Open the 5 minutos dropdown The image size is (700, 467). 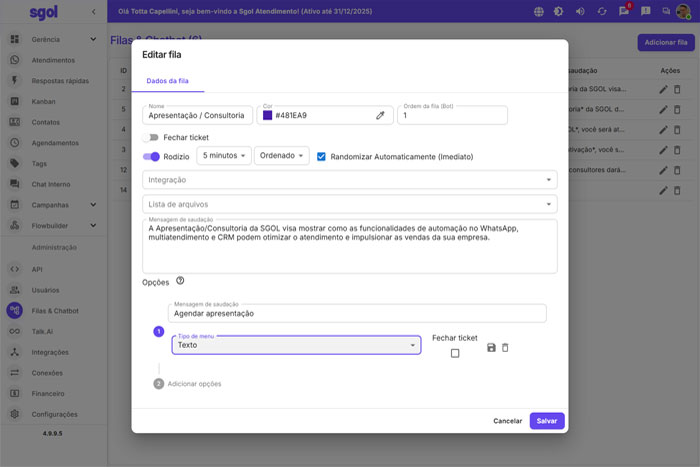click(x=224, y=156)
